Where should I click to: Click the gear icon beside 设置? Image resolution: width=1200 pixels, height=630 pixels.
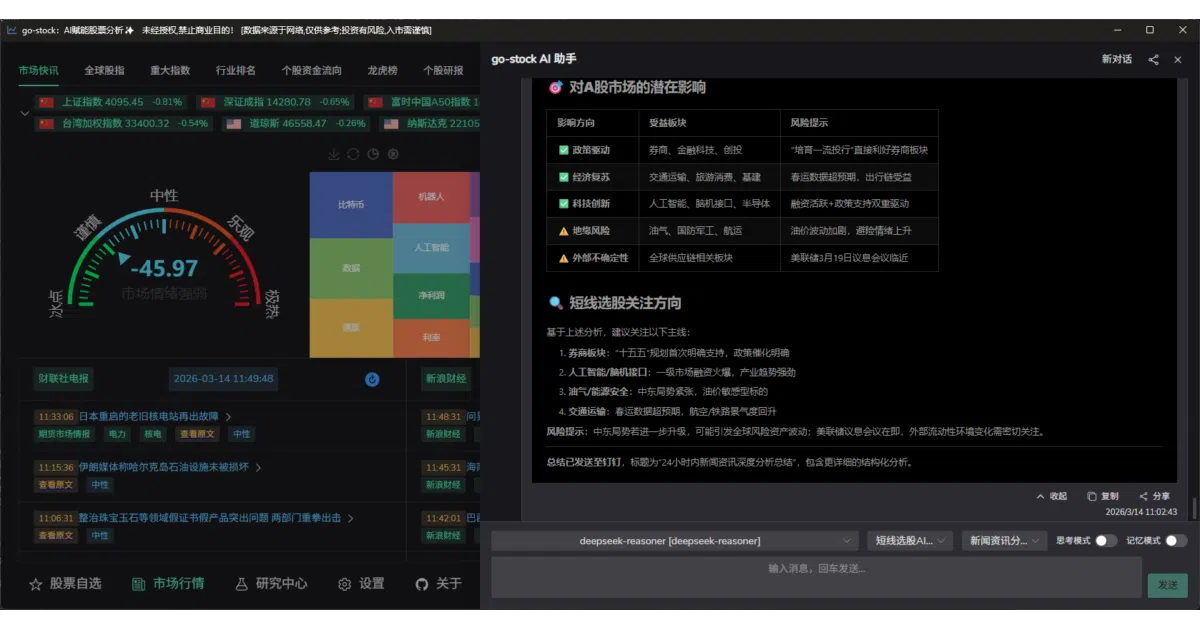coord(345,584)
